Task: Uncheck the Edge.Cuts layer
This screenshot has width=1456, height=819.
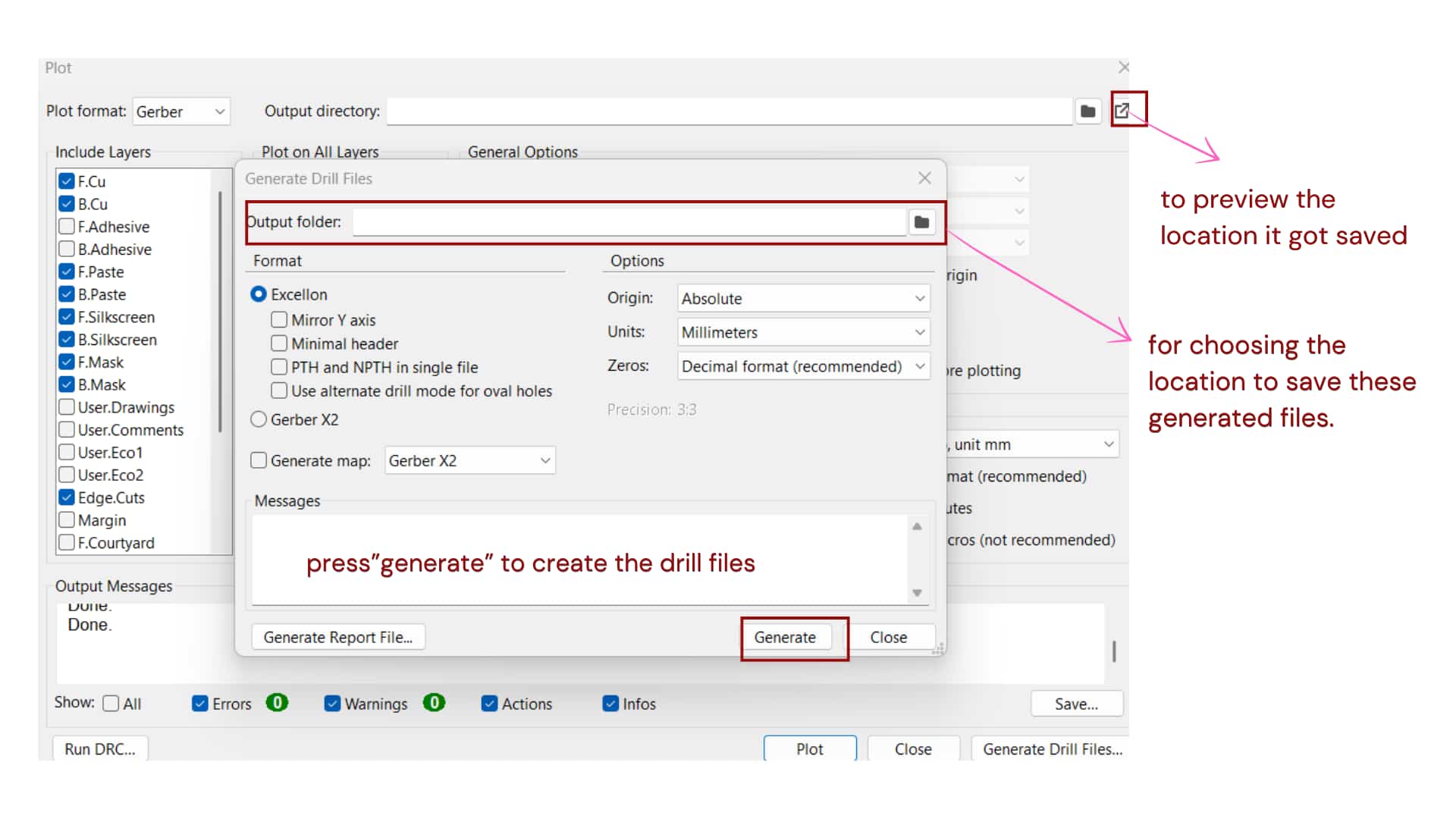Action: pos(67,497)
